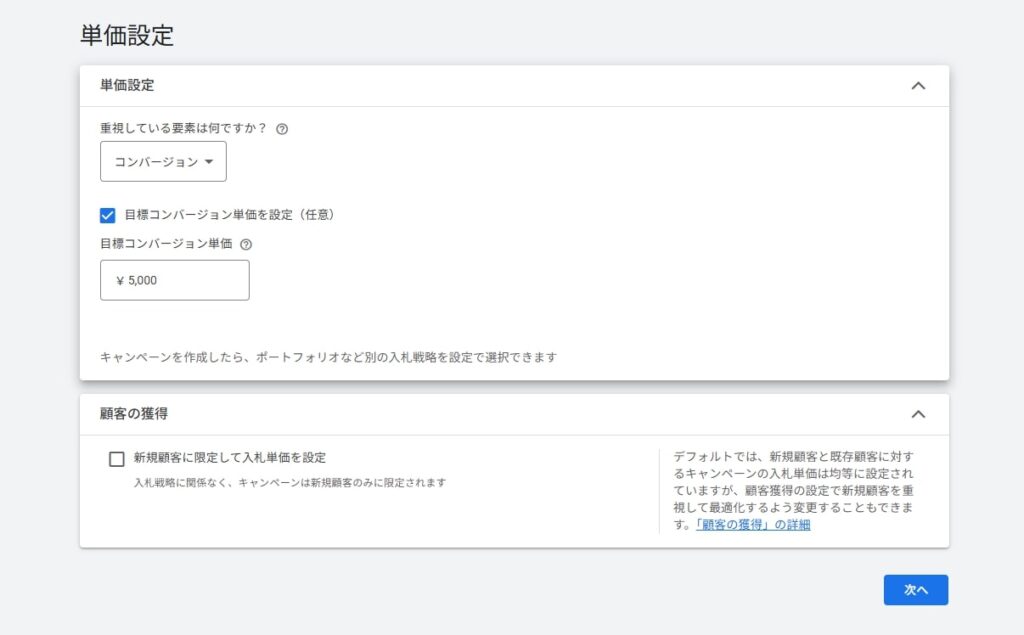
Task: Collapse the 単価設定 card with its chevron
Action: click(918, 86)
